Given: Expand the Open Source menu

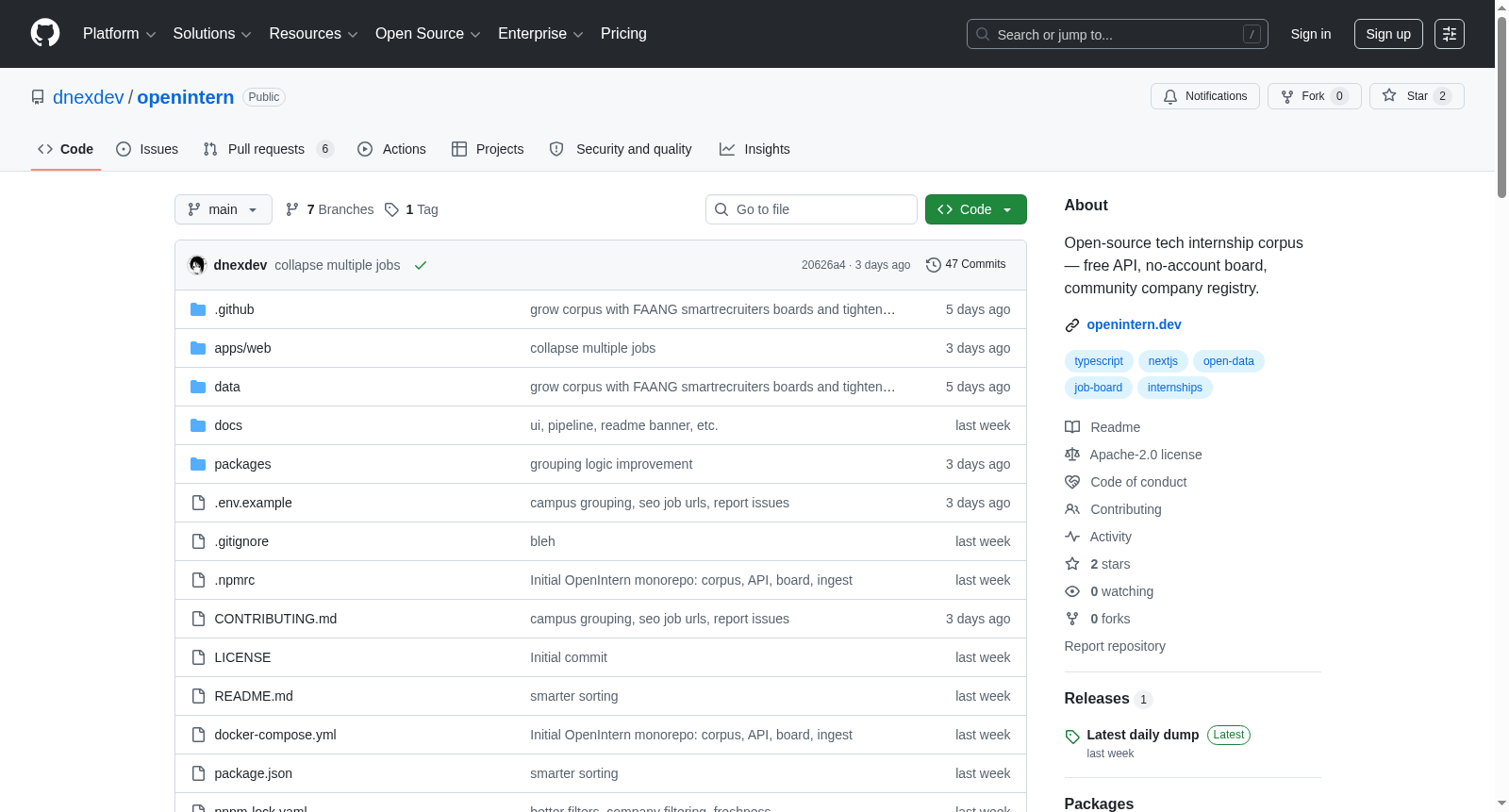Looking at the screenshot, I should (428, 34).
